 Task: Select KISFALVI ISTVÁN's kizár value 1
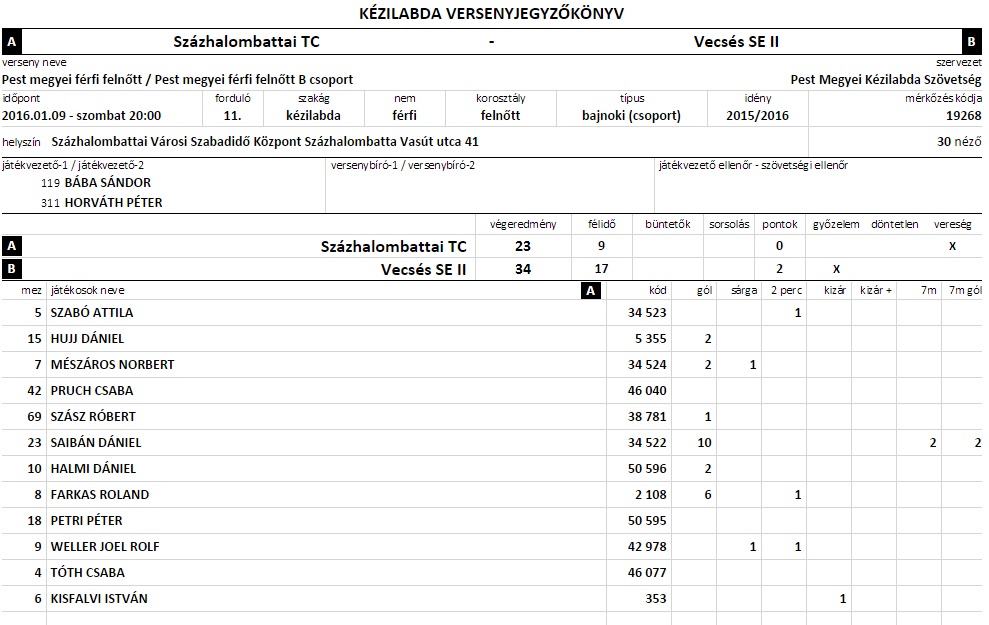(843, 599)
